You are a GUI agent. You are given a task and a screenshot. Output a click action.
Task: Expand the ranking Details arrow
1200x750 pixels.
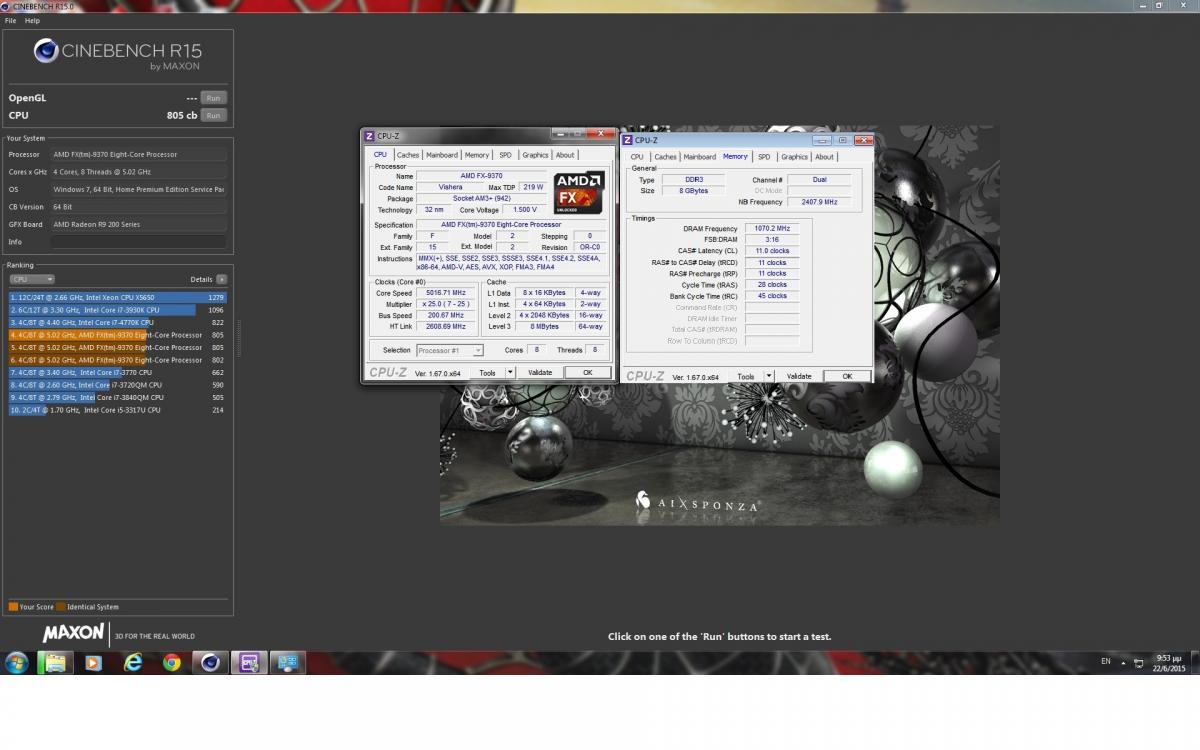(x=221, y=279)
